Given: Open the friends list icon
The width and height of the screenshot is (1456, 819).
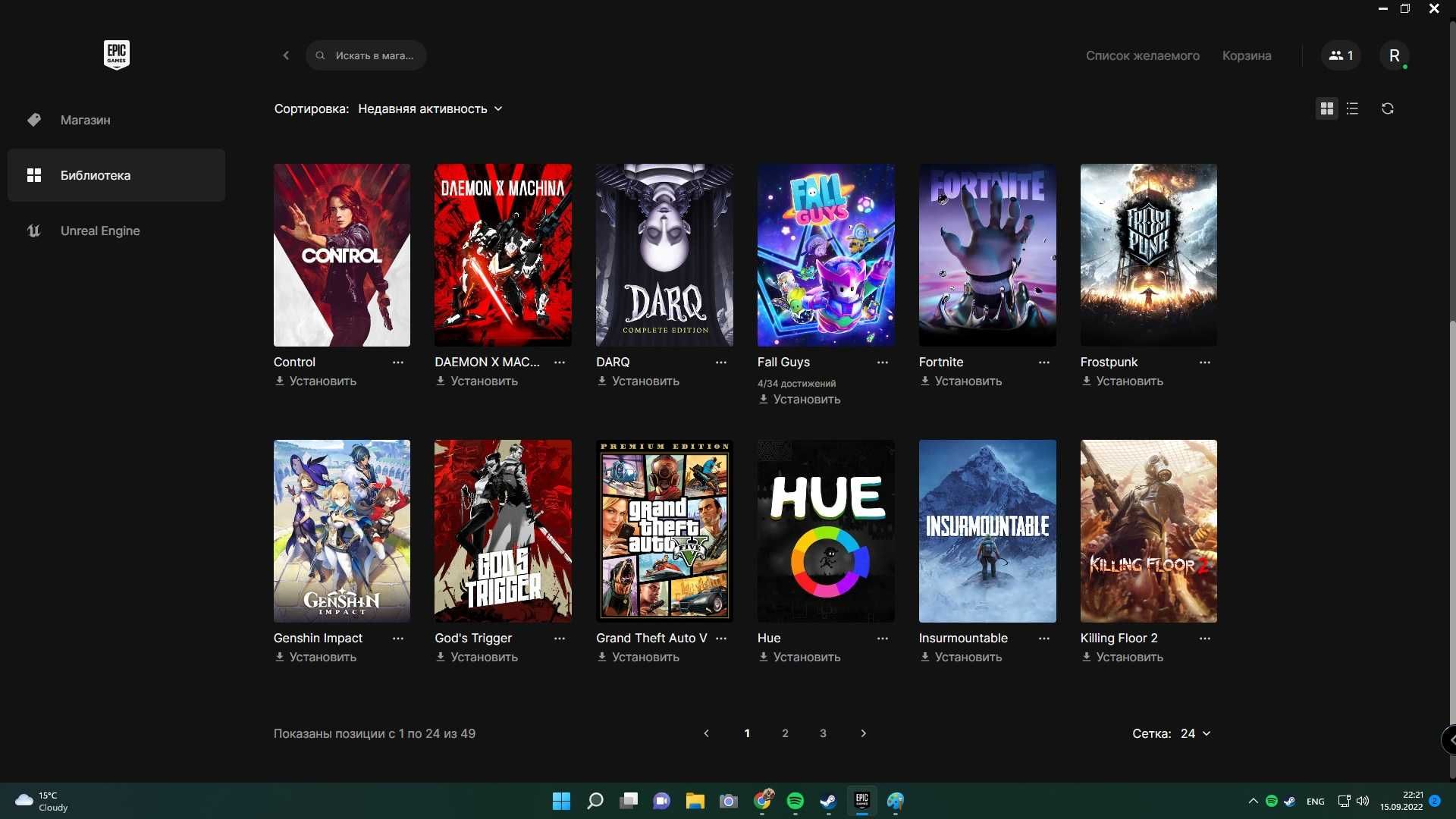Looking at the screenshot, I should tap(1341, 55).
